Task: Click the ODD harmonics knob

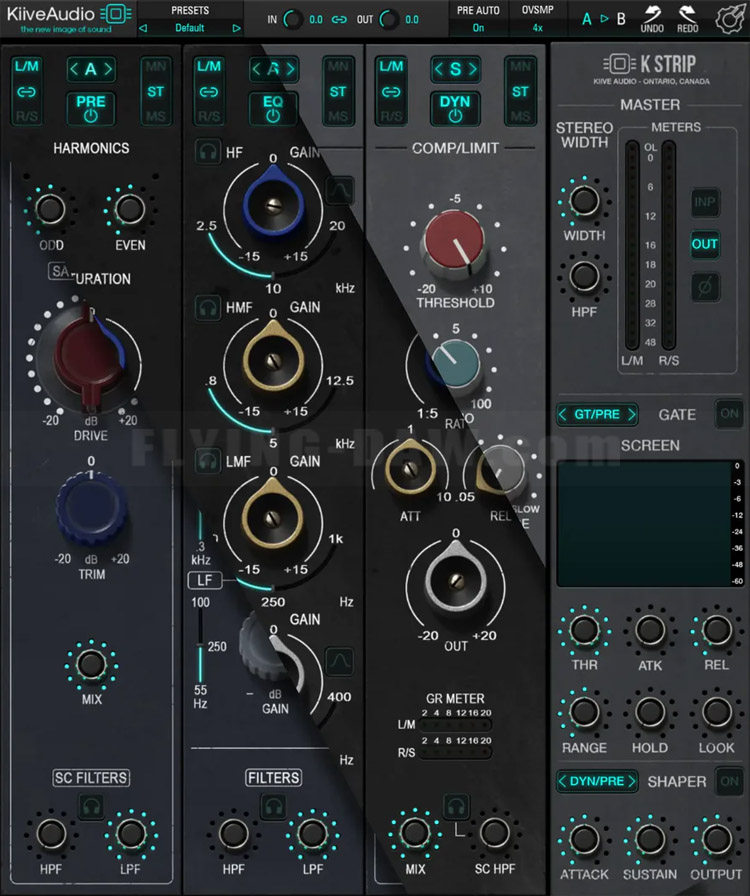Action: click(x=50, y=209)
